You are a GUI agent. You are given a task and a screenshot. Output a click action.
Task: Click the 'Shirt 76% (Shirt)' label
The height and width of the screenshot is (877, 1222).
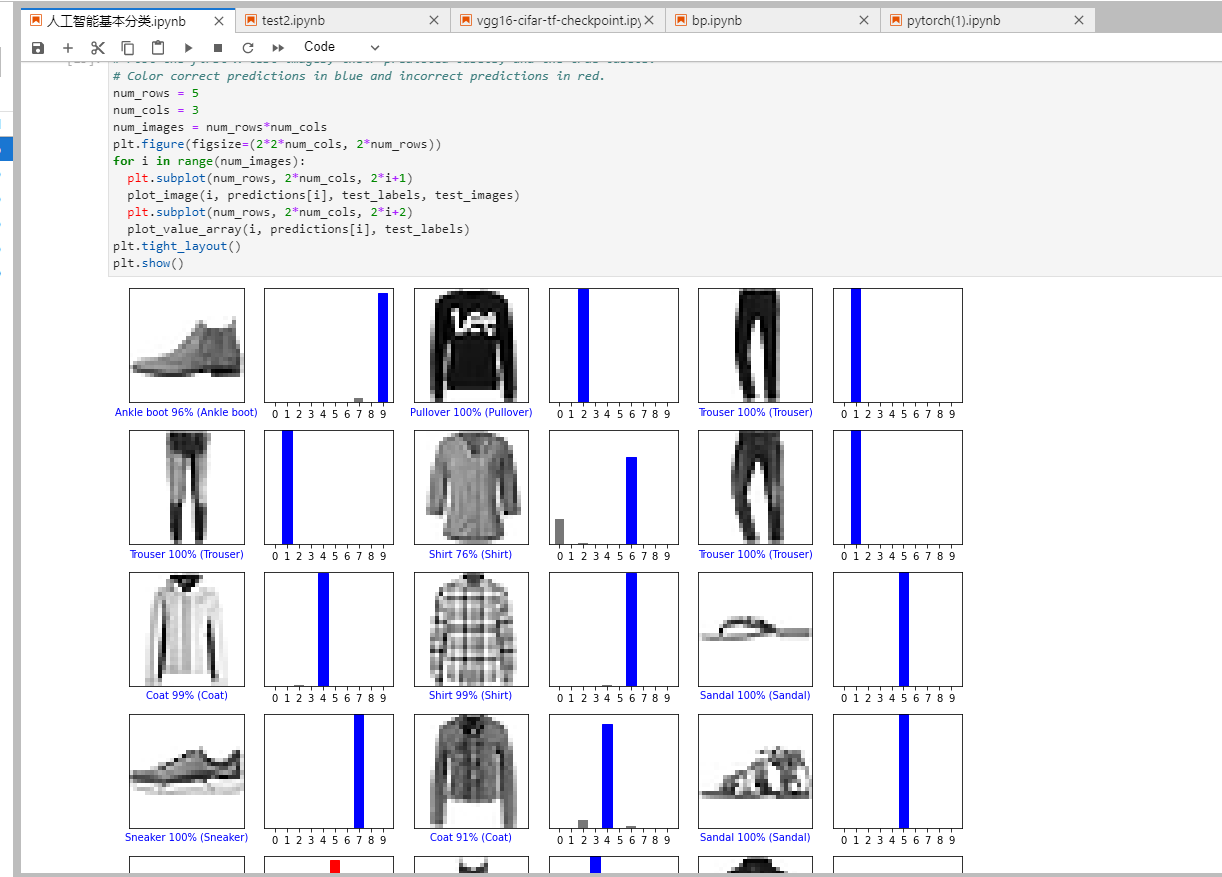tap(470, 555)
